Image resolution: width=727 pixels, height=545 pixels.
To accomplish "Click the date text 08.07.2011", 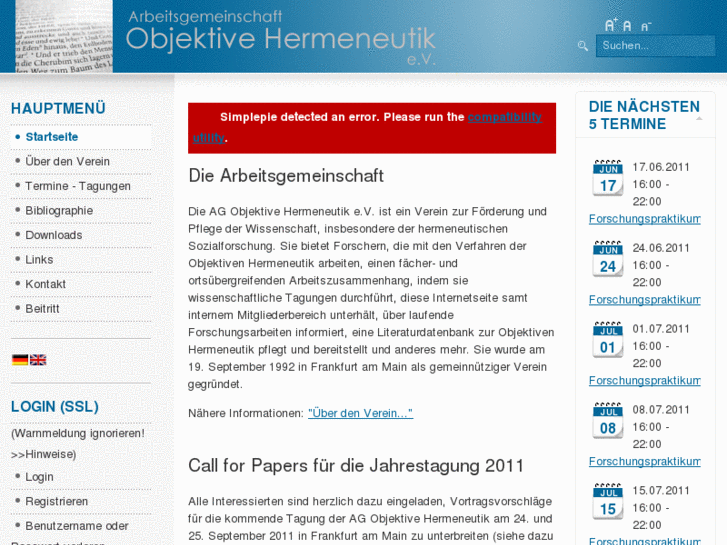I will [x=661, y=410].
